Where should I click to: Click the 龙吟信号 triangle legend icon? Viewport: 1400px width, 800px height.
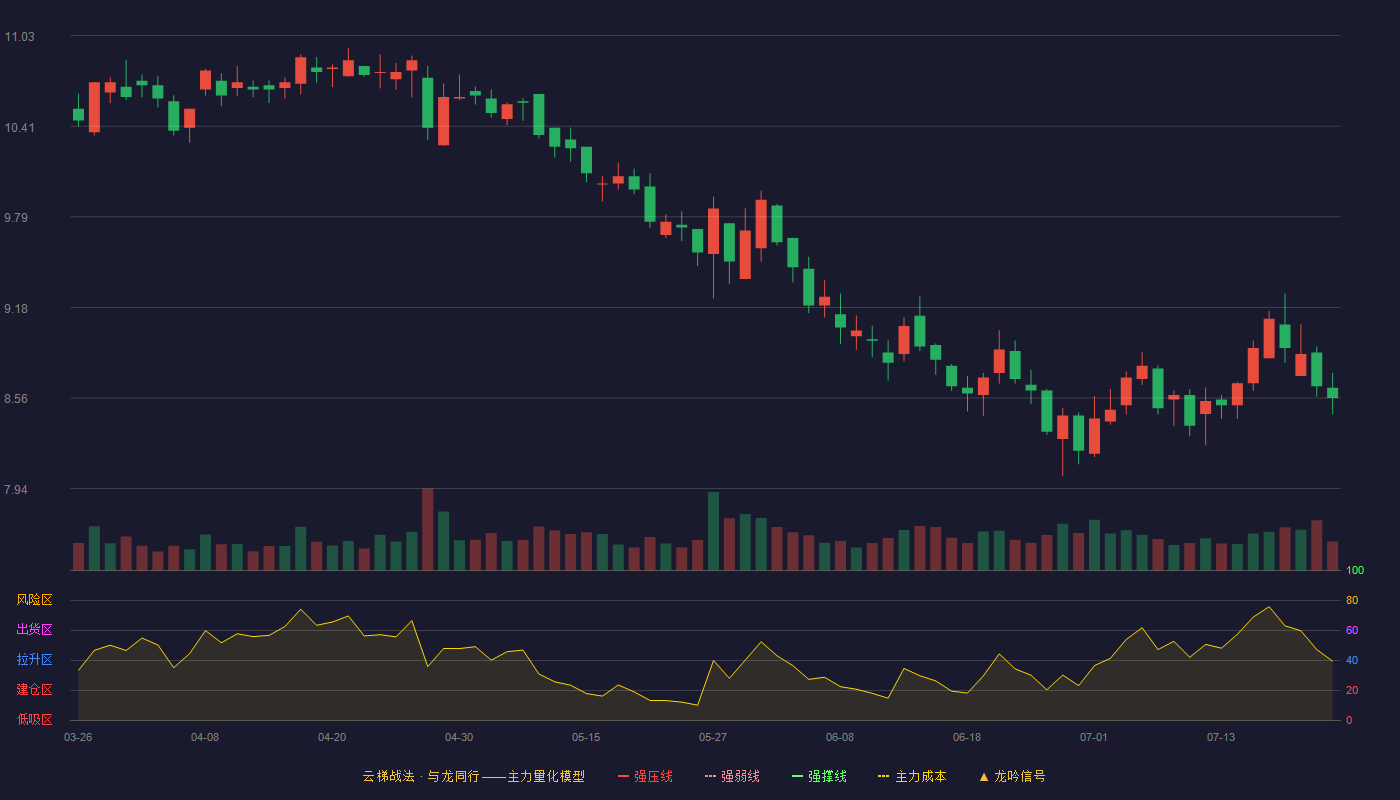(x=984, y=776)
